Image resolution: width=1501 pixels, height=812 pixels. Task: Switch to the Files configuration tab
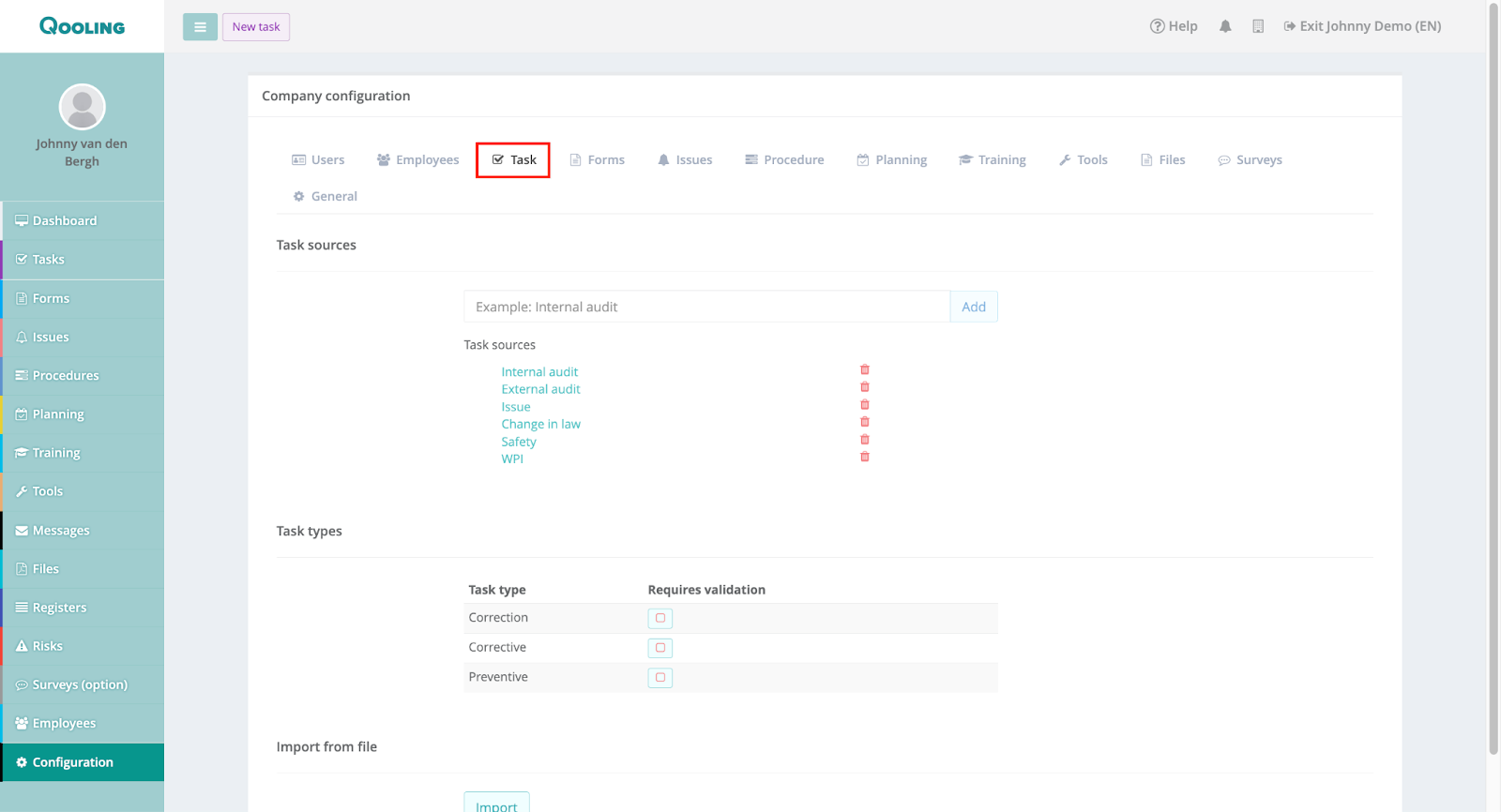(x=1163, y=160)
